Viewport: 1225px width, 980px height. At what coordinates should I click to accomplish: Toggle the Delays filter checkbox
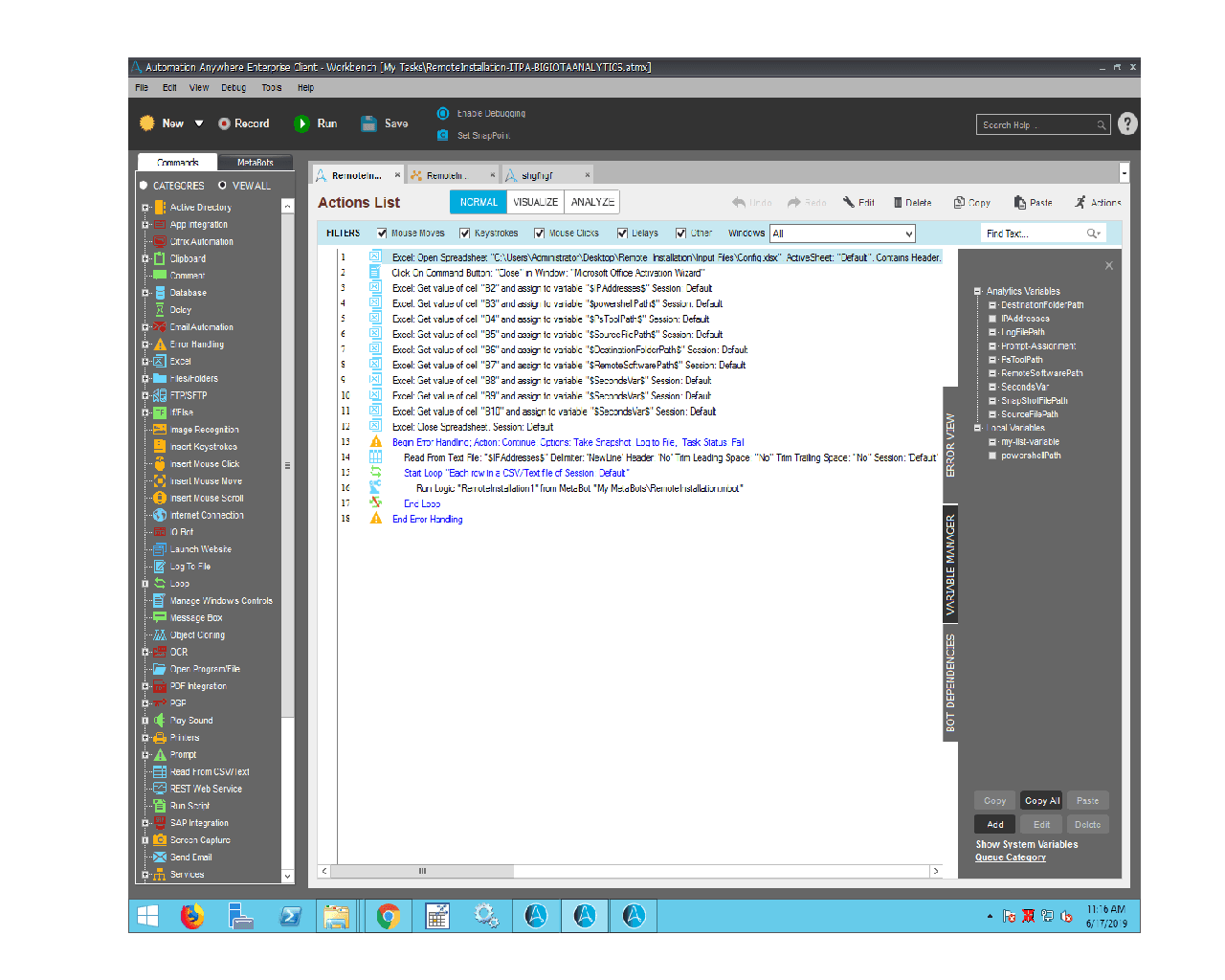tap(622, 234)
